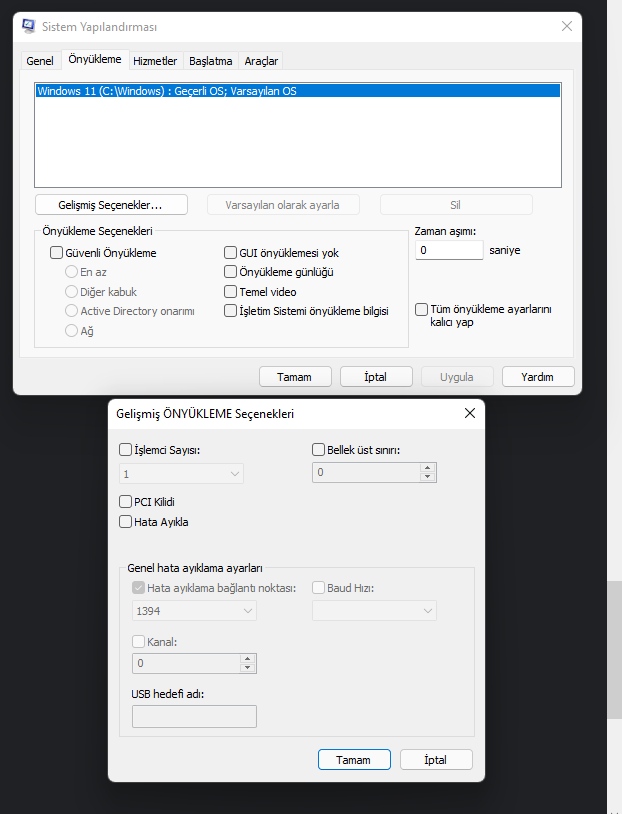
Task: Click Tamam in Sistem Yapılandırması window
Action: click(295, 377)
